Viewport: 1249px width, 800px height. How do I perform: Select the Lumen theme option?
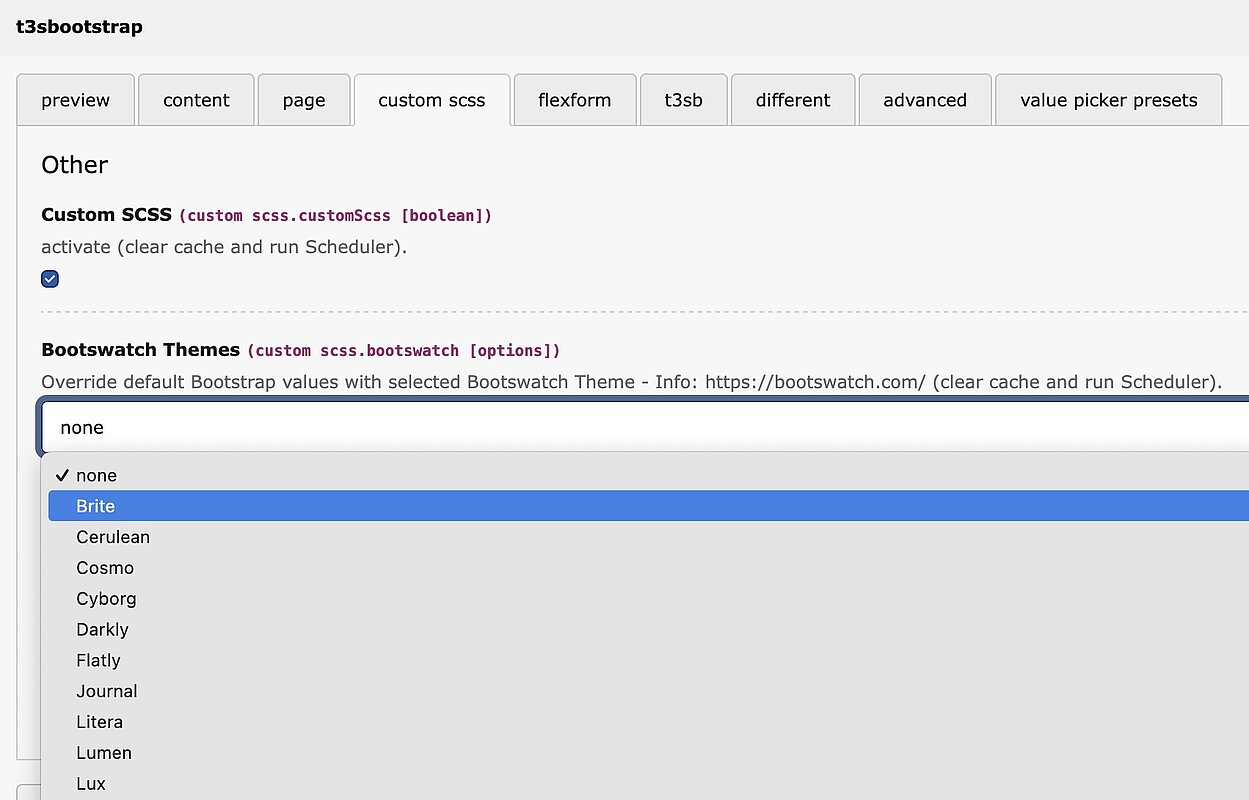coord(104,753)
